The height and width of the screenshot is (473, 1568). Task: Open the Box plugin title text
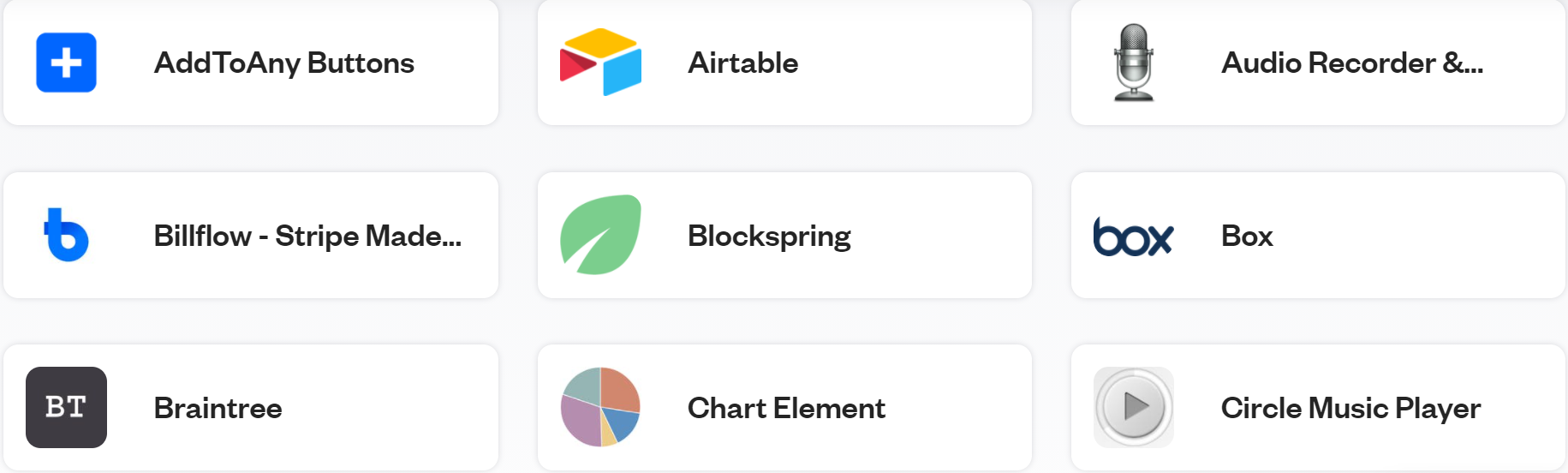pos(1247,236)
